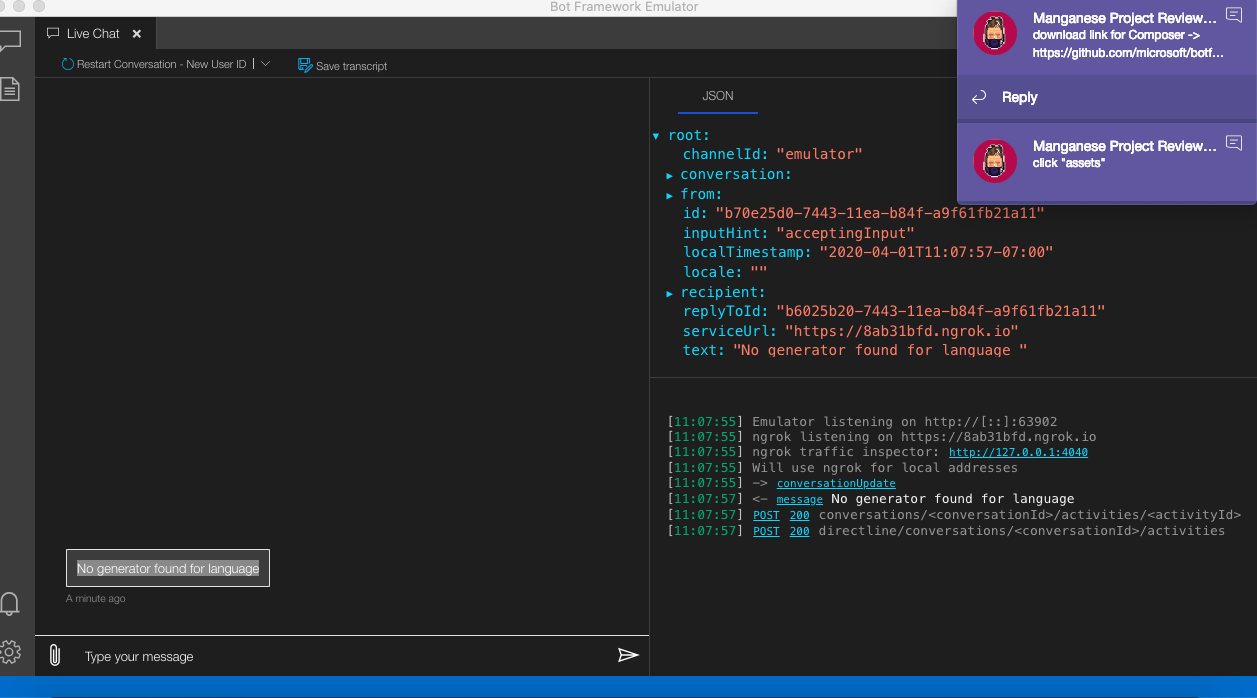Click the localTimestamp value in JSON

(936, 252)
